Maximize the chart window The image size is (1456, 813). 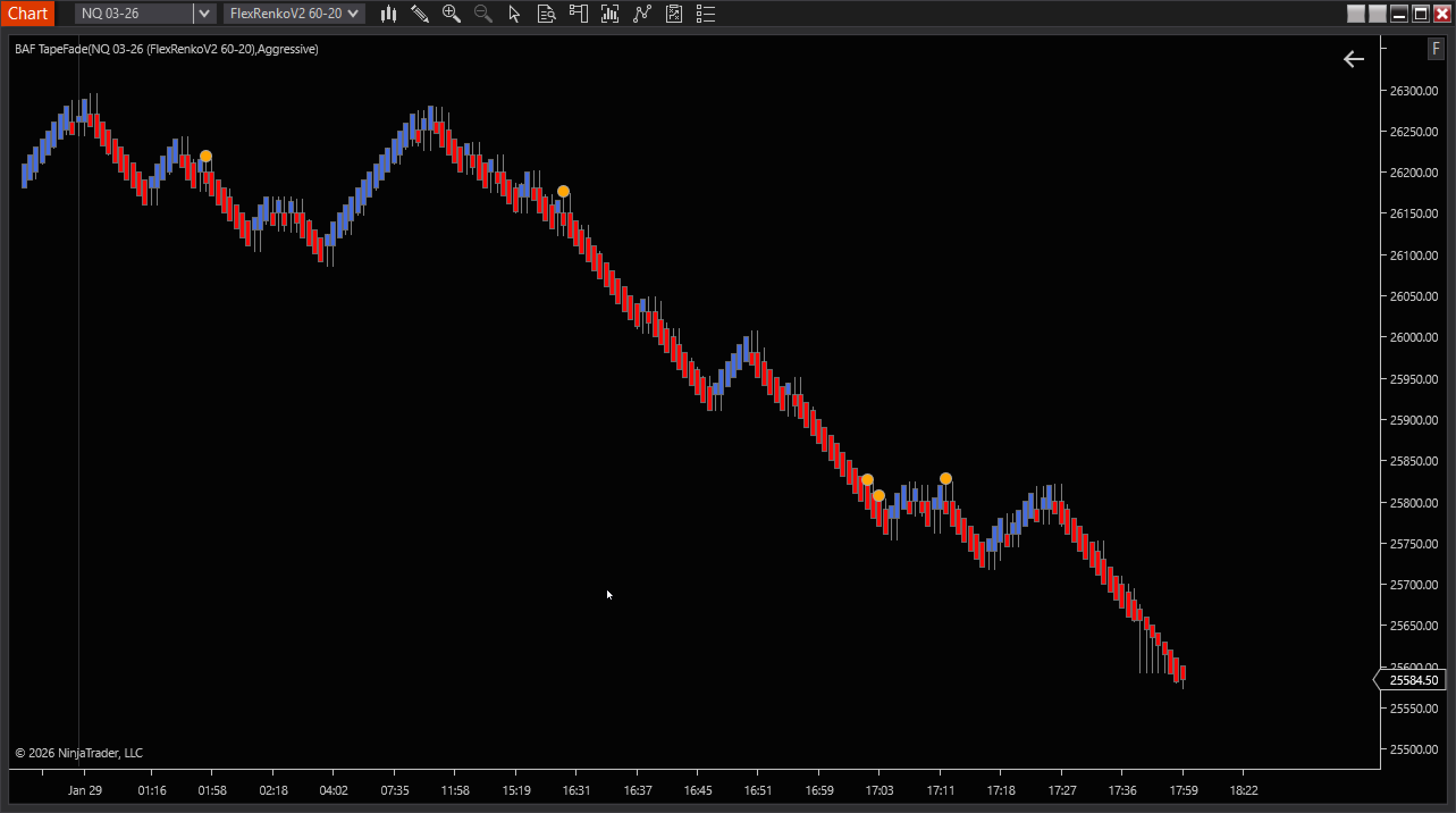coord(1421,14)
